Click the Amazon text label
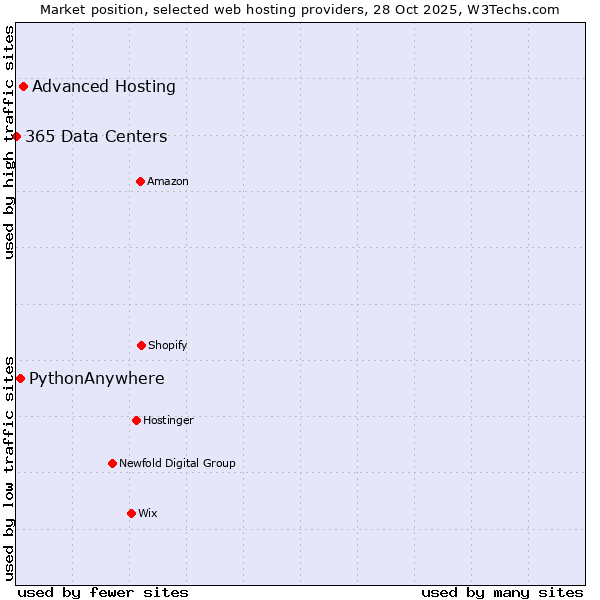Screen dimensions: 600x600 (168, 182)
